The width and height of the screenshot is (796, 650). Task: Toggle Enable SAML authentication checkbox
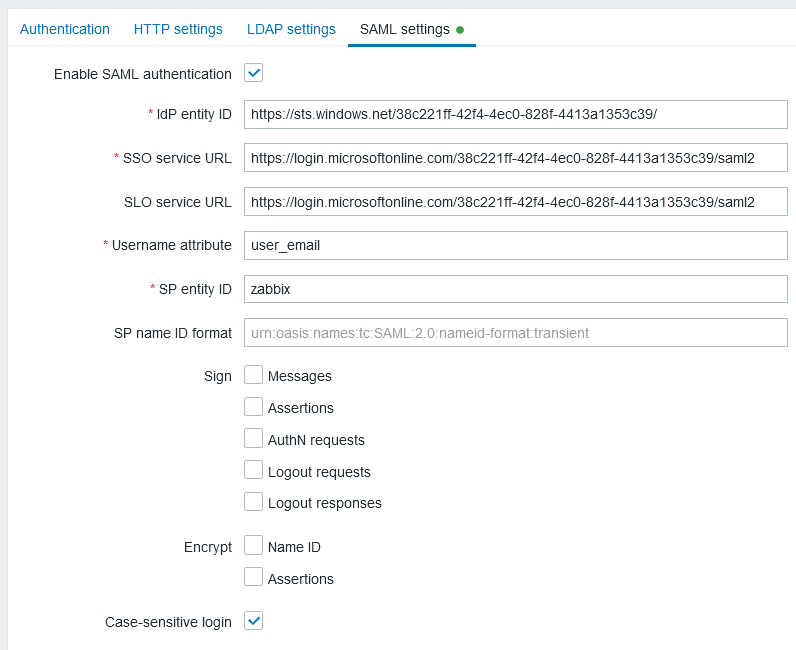pos(254,73)
